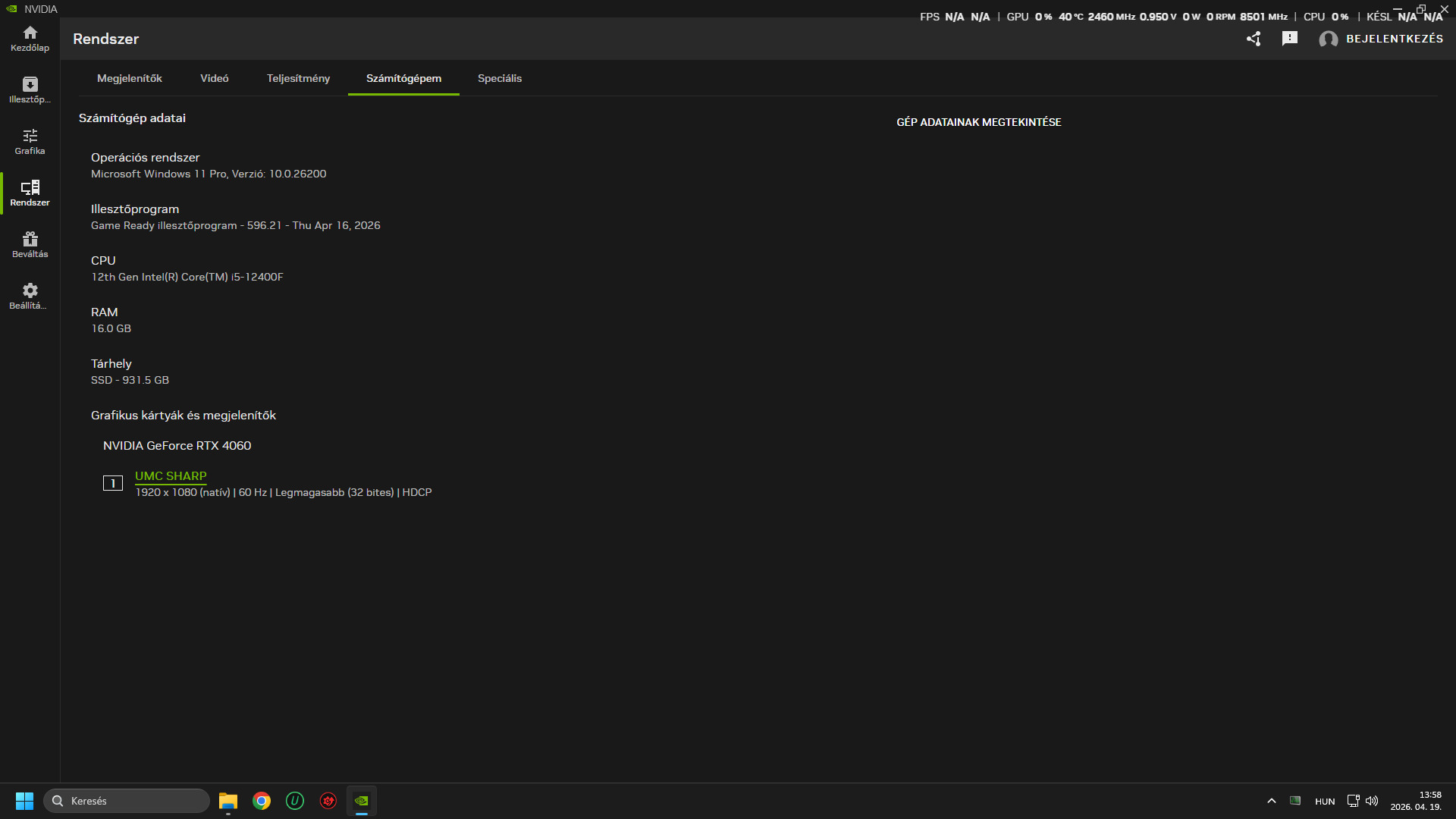Select the Rendszer sidebar icon
1456x819 pixels.
pos(30,193)
